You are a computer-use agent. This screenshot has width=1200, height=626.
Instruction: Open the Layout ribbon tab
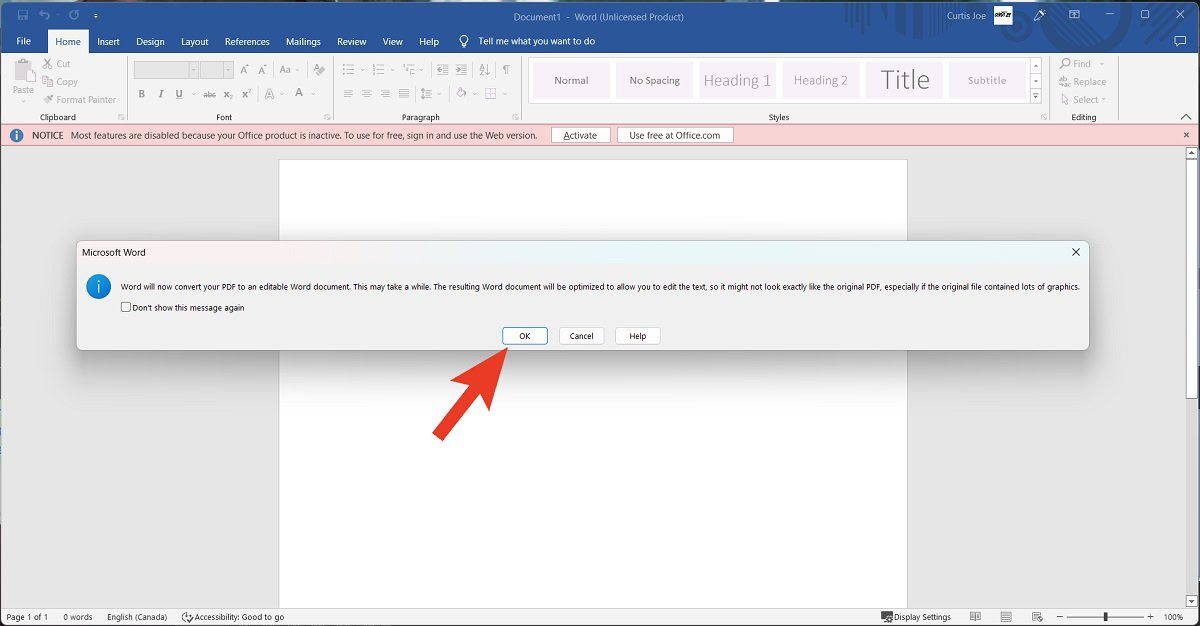tap(195, 42)
